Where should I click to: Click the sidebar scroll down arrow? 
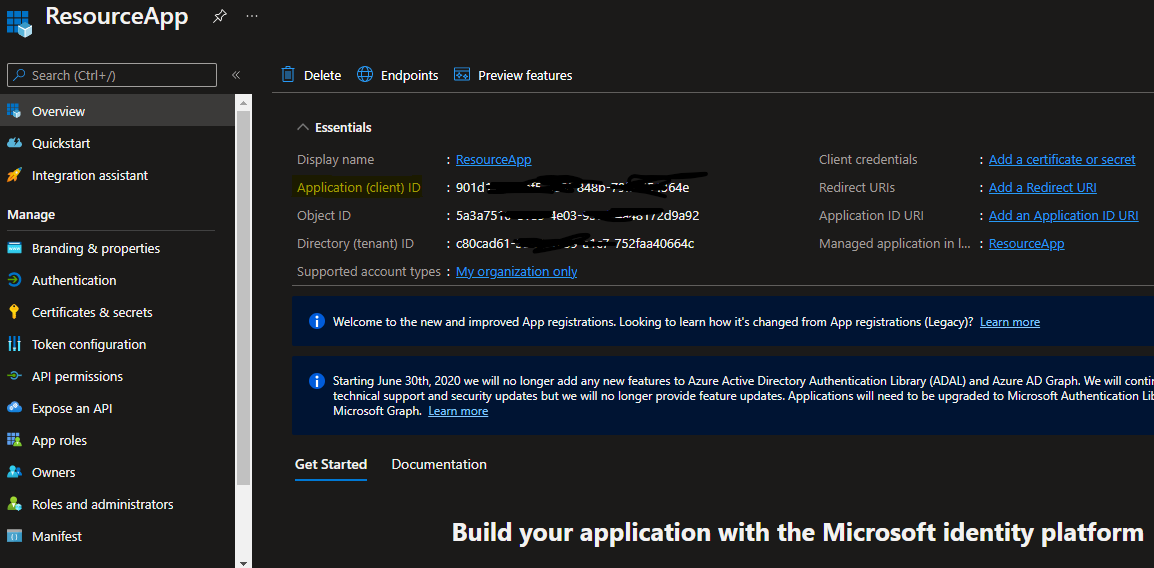click(243, 562)
